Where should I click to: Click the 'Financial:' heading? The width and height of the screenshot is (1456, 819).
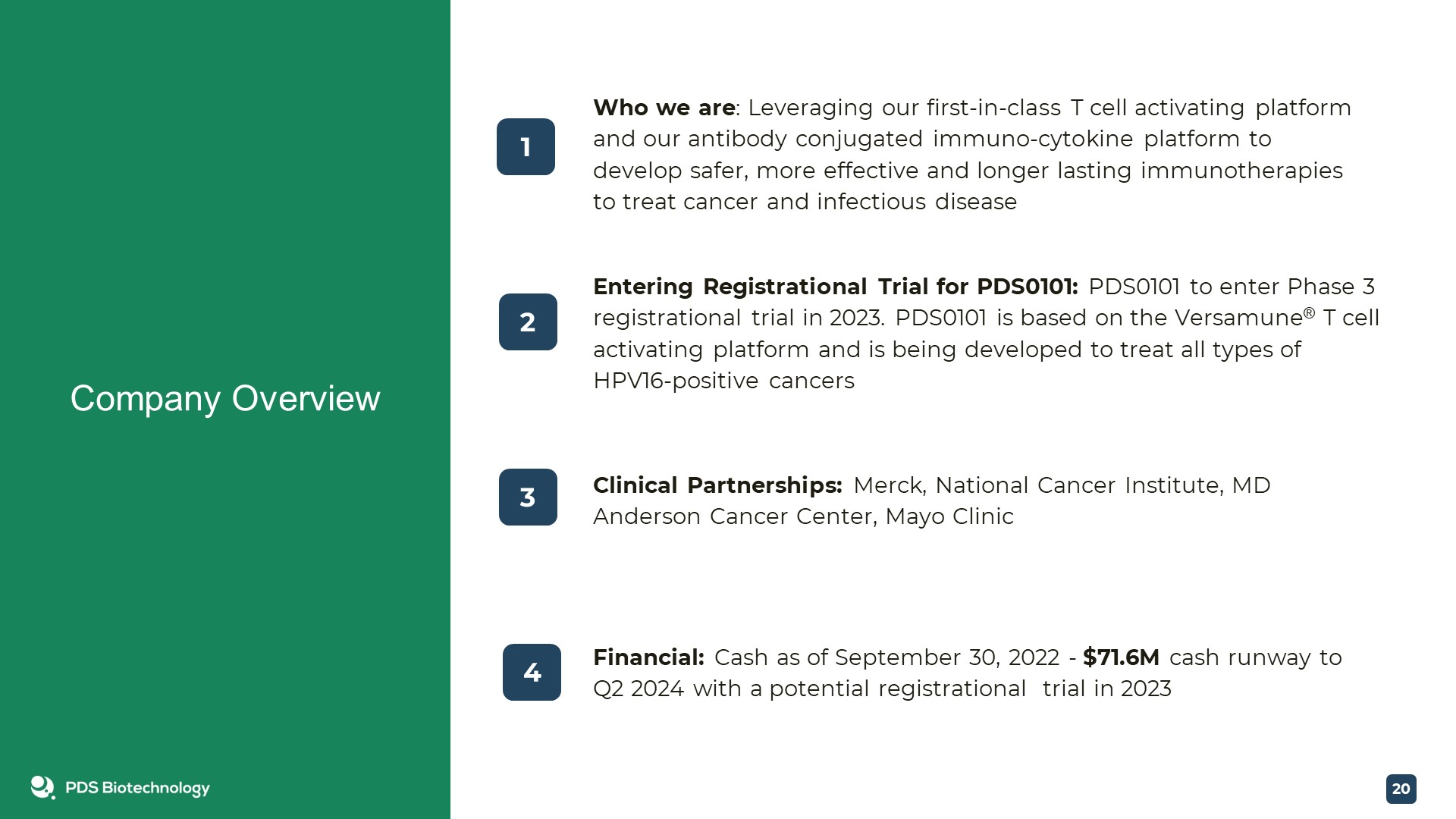(x=648, y=657)
